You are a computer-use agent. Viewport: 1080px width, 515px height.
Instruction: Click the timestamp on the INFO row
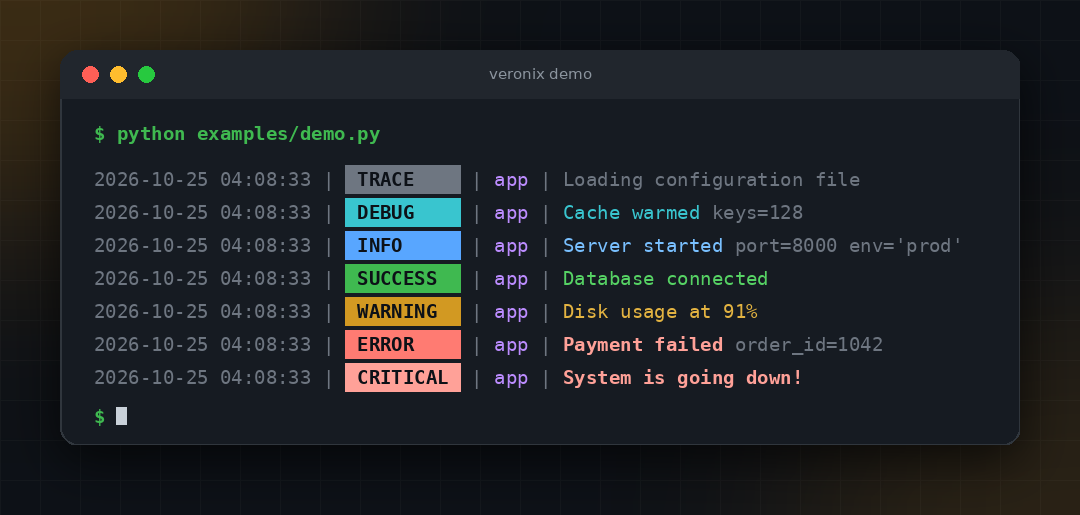click(202, 246)
